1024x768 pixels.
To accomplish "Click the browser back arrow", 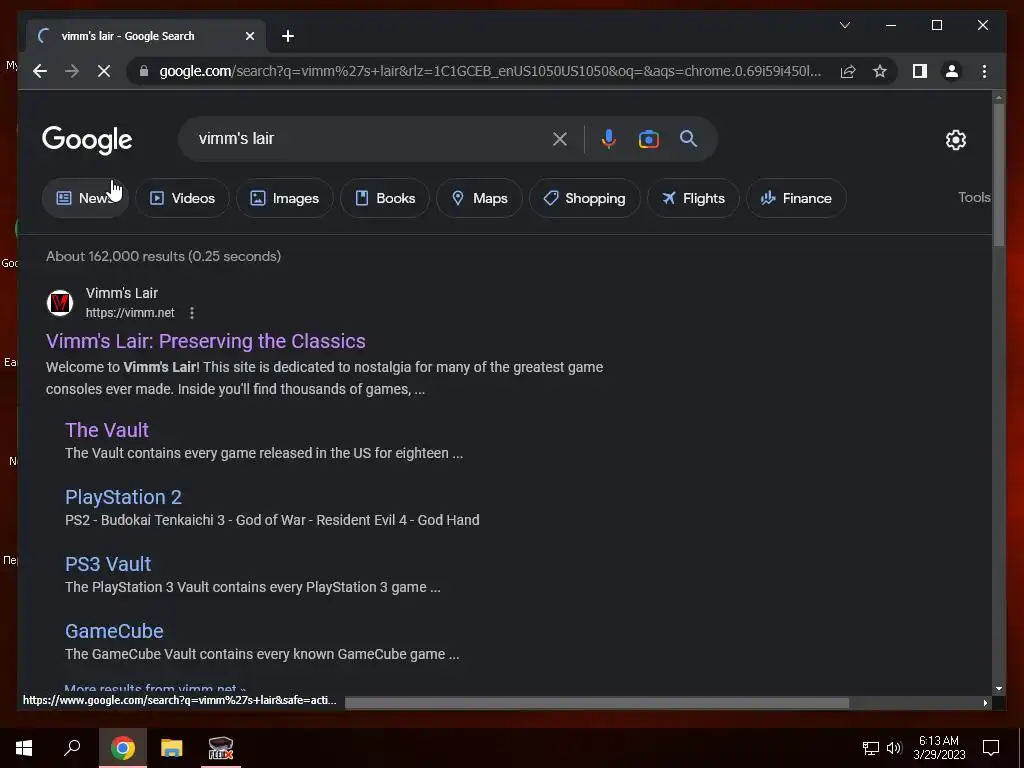I will pos(40,71).
